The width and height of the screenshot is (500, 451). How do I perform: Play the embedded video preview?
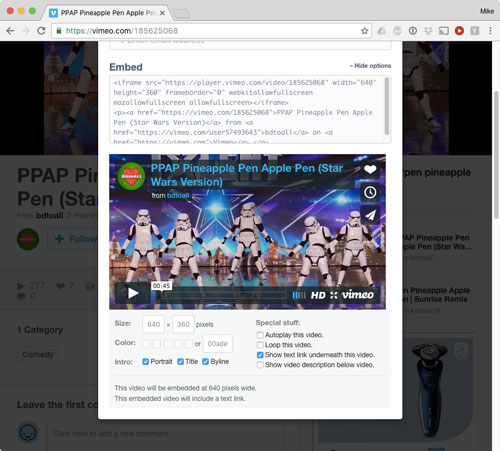click(133, 293)
